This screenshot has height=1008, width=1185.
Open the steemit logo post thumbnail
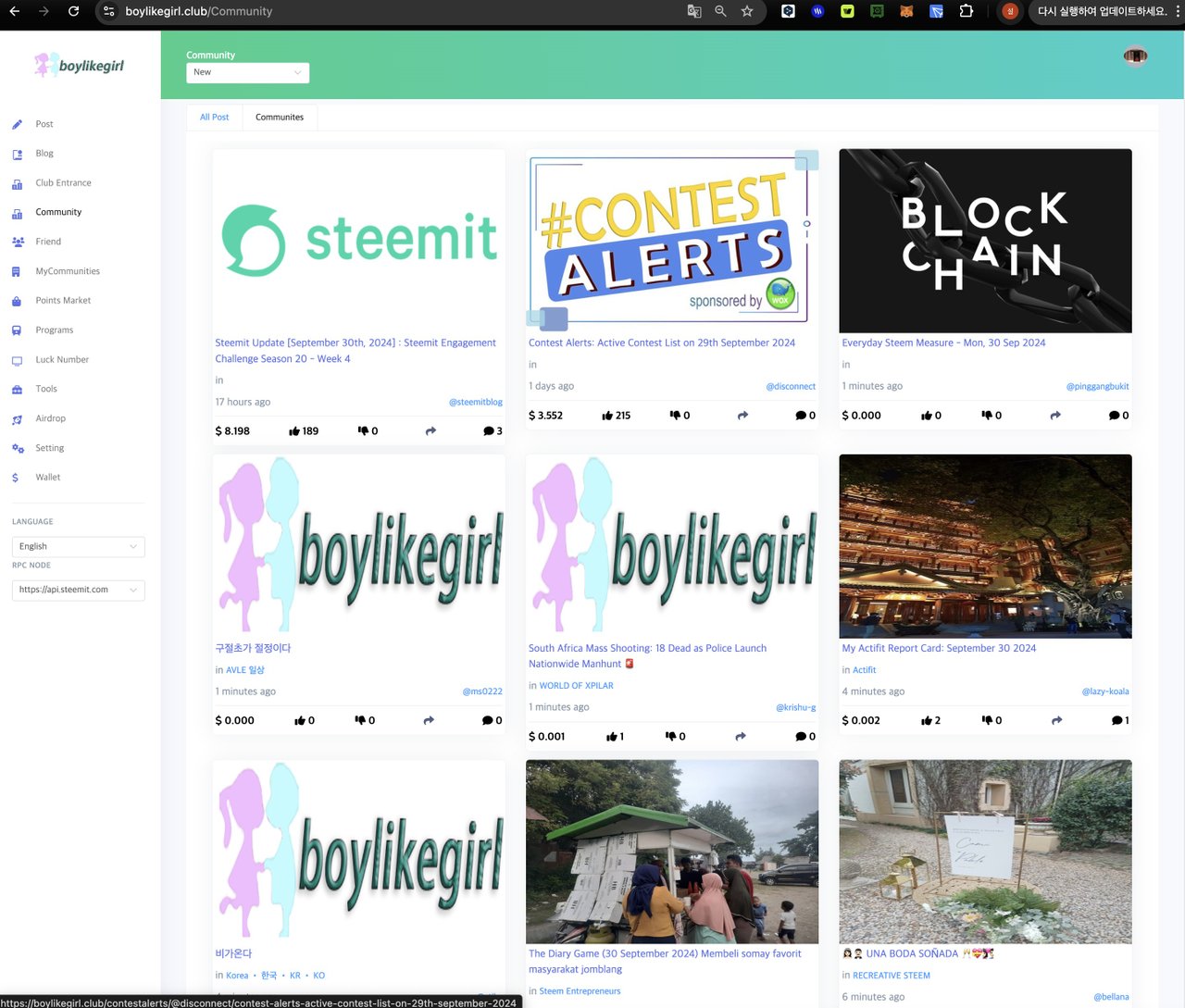pyautogui.click(x=359, y=241)
